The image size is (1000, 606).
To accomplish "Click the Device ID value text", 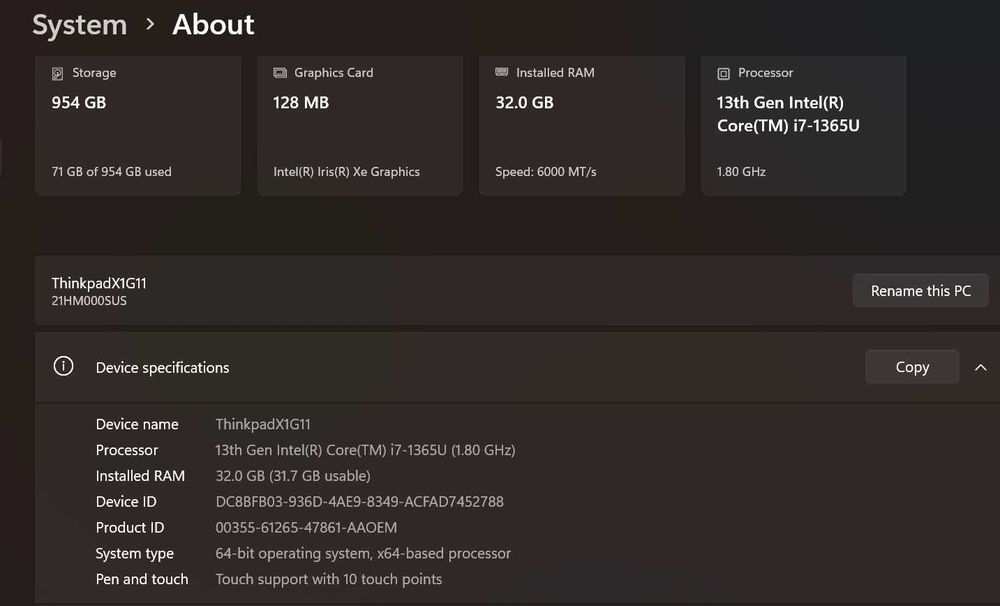I will click(x=359, y=502).
